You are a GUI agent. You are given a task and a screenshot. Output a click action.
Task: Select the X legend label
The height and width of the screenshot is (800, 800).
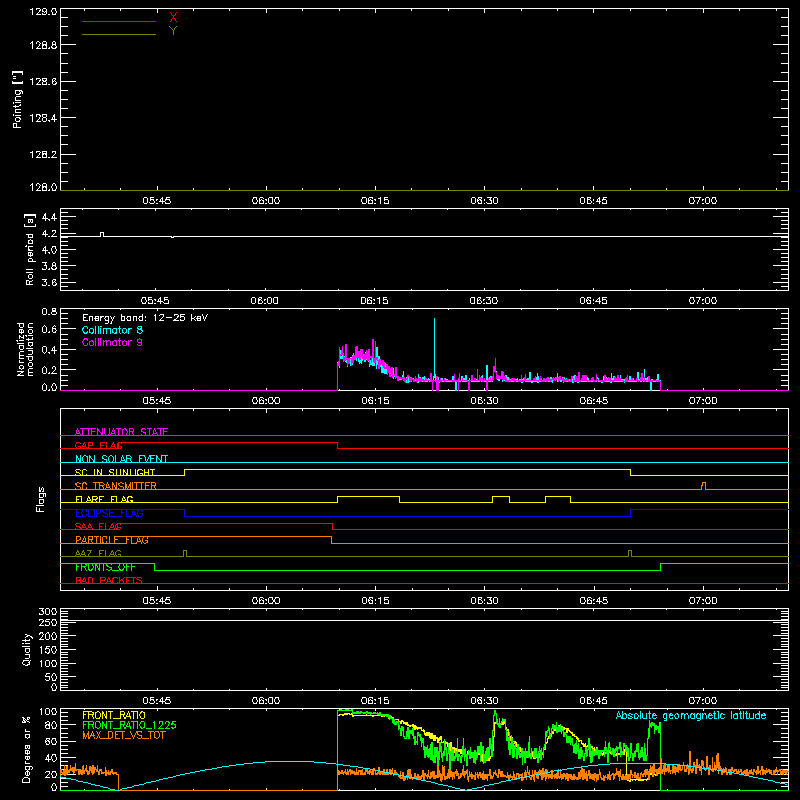[173, 18]
